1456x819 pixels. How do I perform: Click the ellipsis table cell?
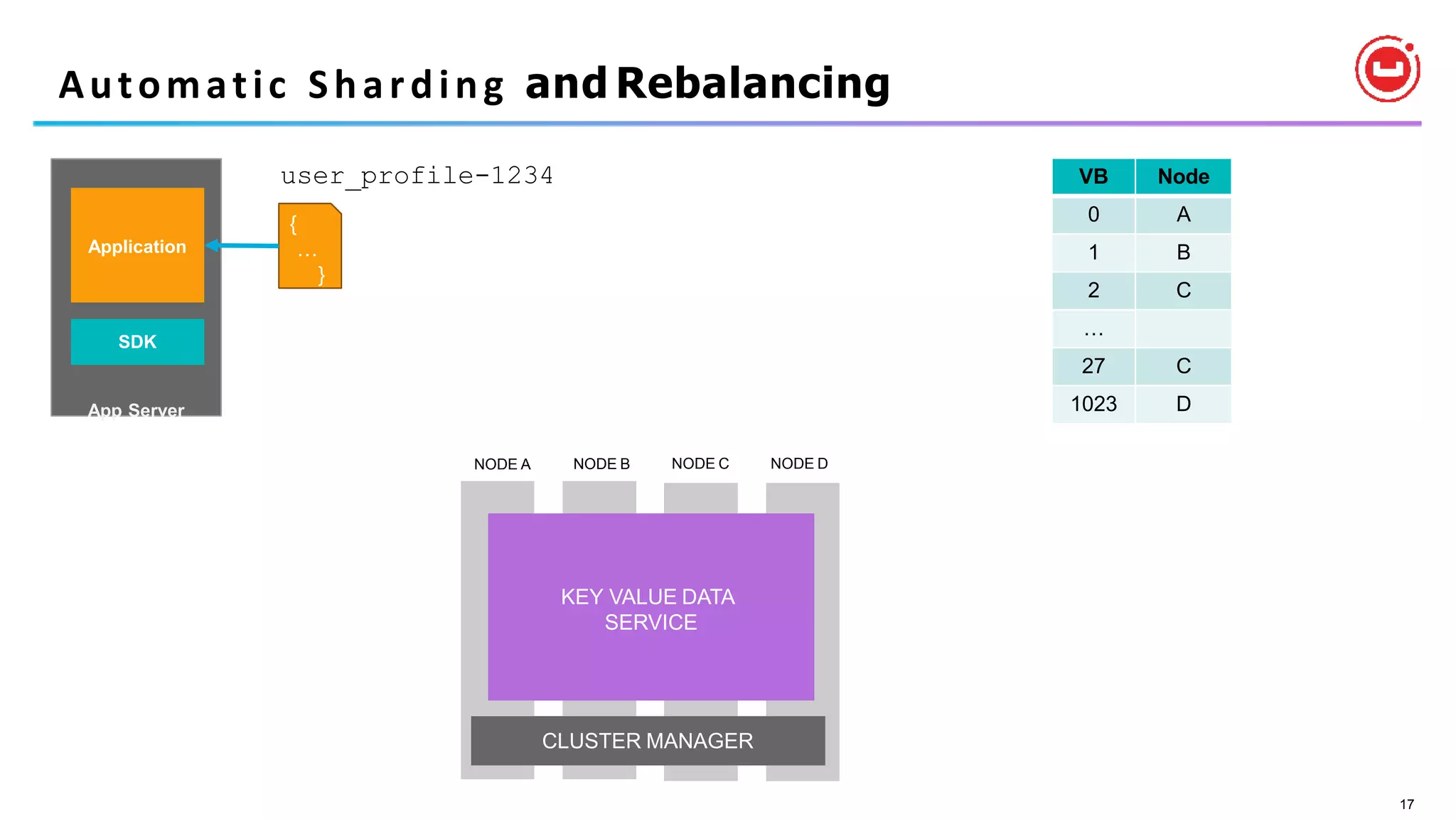tap(1093, 328)
